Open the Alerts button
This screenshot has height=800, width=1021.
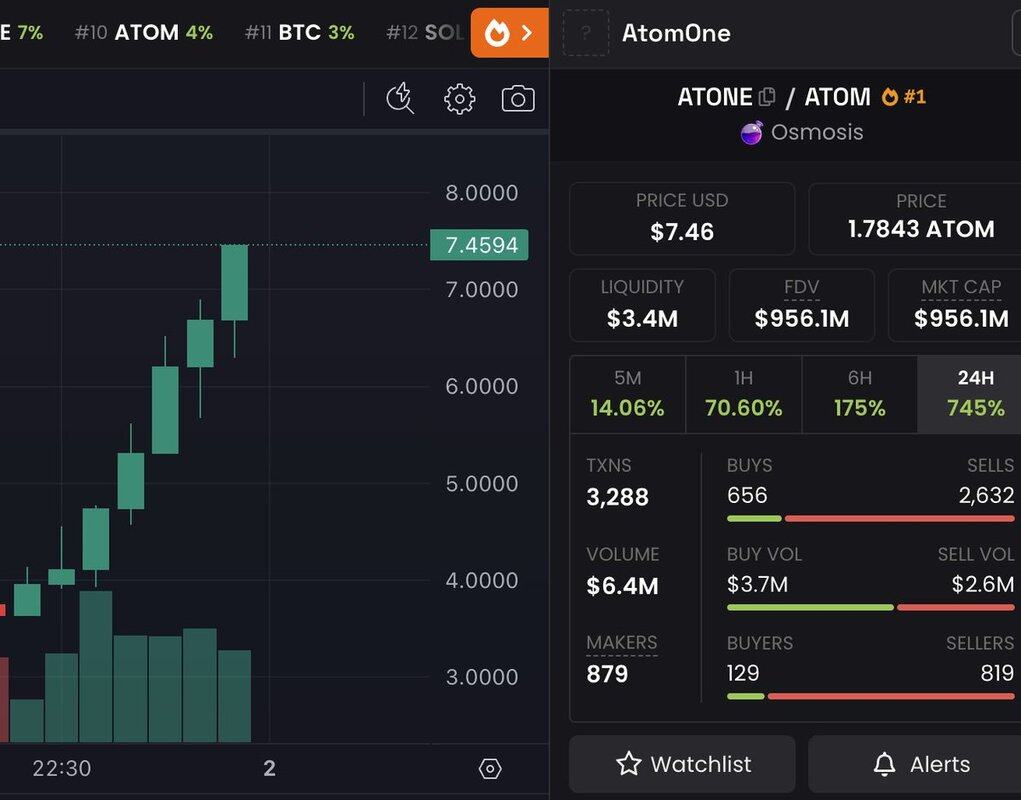915,764
